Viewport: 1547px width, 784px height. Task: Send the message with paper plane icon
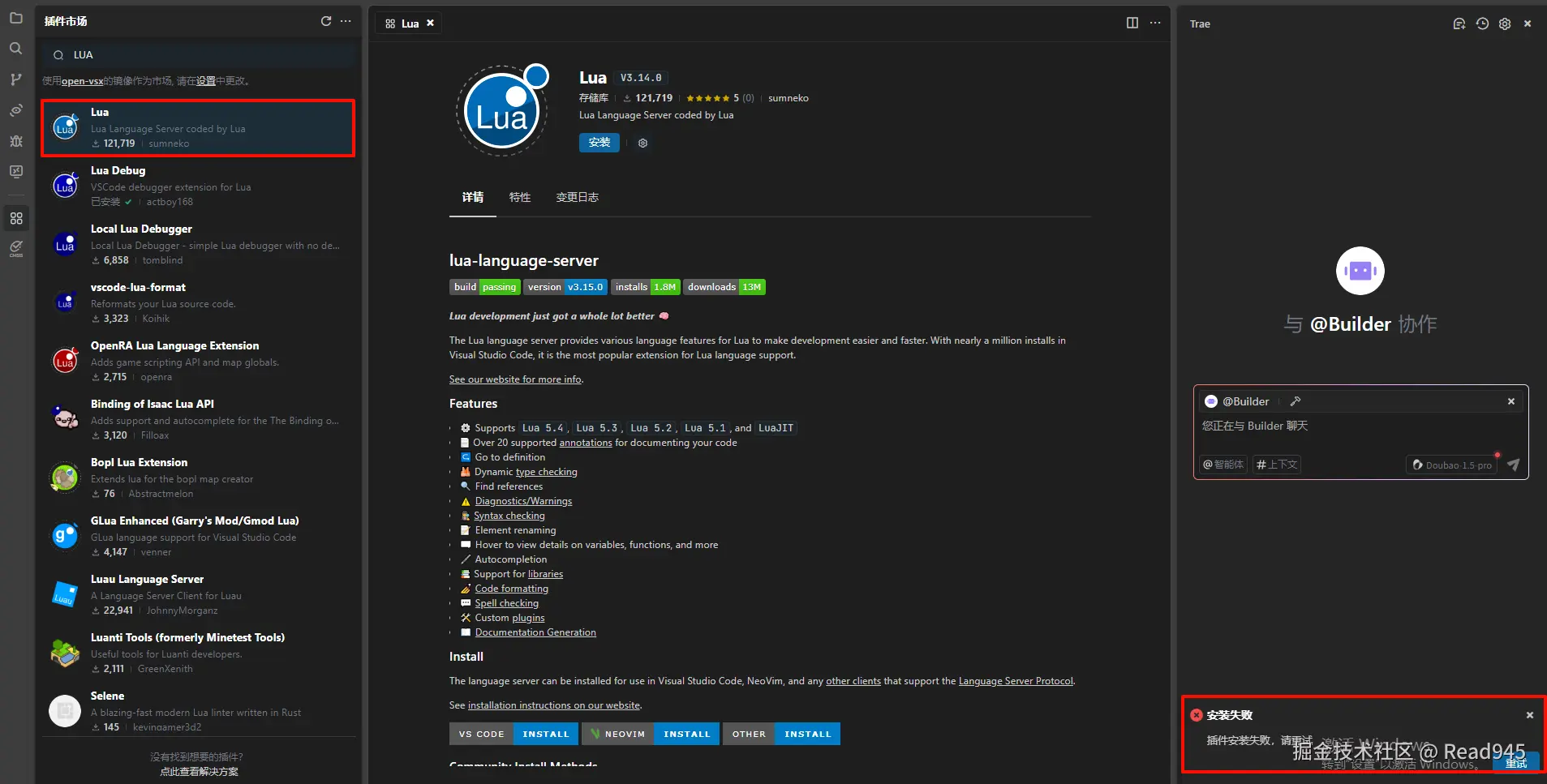[1513, 465]
